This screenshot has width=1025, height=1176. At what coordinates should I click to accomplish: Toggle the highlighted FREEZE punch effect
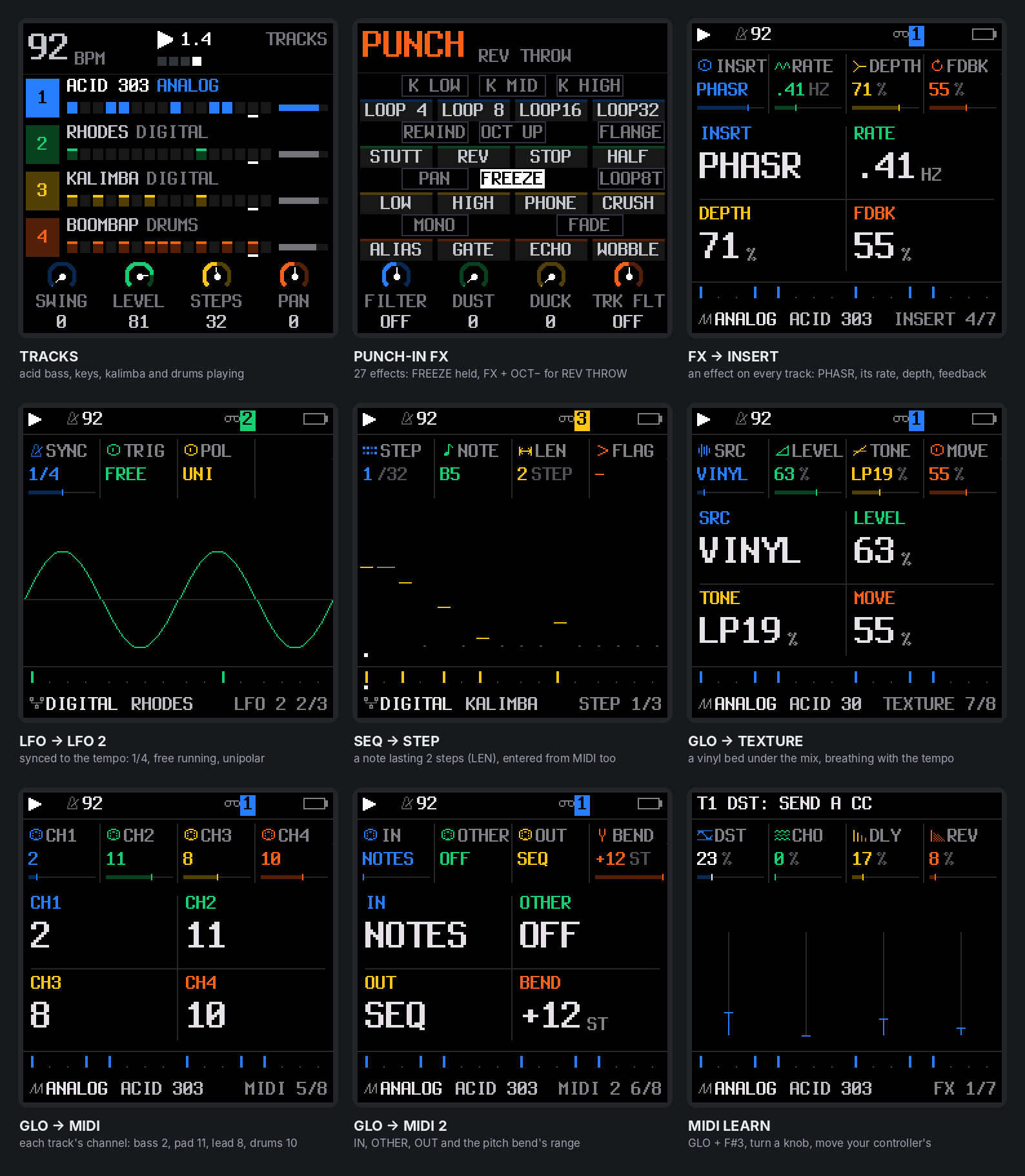click(512, 178)
